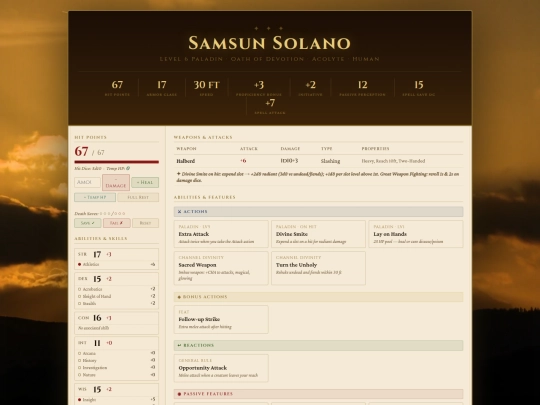
Task: Click the CON 16 ability score
Action: click(x=97, y=318)
